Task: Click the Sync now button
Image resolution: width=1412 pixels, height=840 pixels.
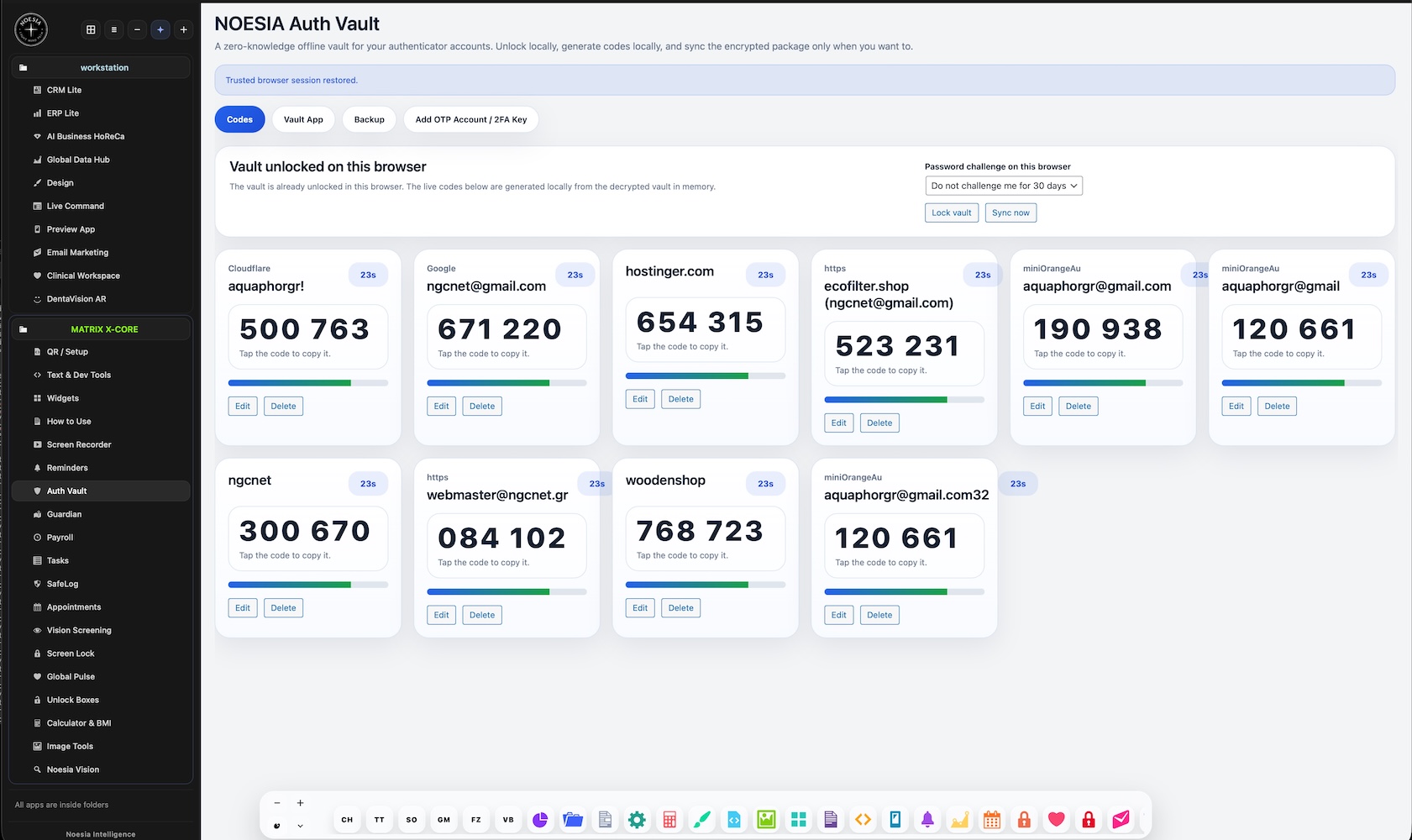Action: coord(1010,213)
